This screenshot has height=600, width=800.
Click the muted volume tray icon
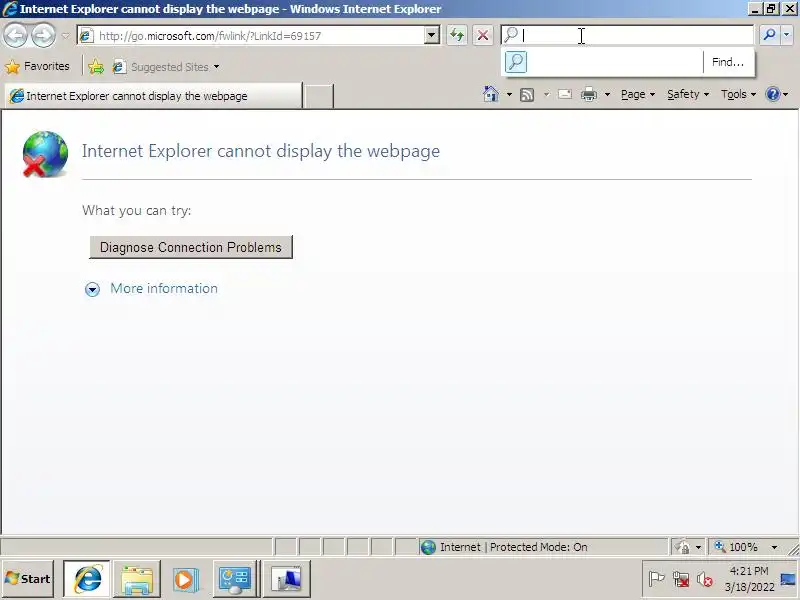pos(705,579)
